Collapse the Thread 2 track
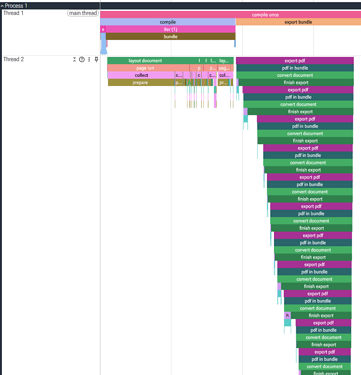361x375 pixels. tap(74, 59)
